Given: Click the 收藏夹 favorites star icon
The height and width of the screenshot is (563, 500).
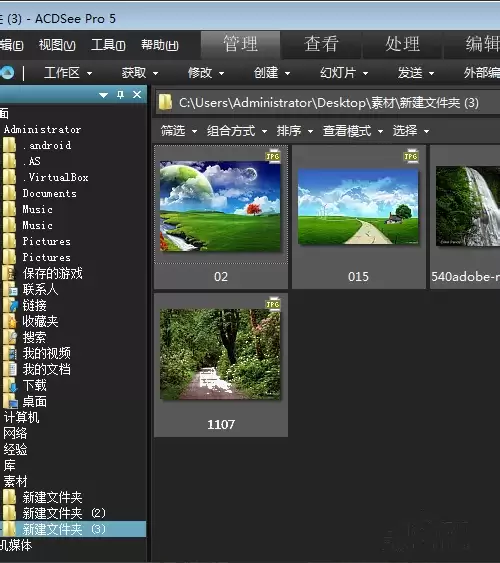Looking at the screenshot, I should pos(10,321).
